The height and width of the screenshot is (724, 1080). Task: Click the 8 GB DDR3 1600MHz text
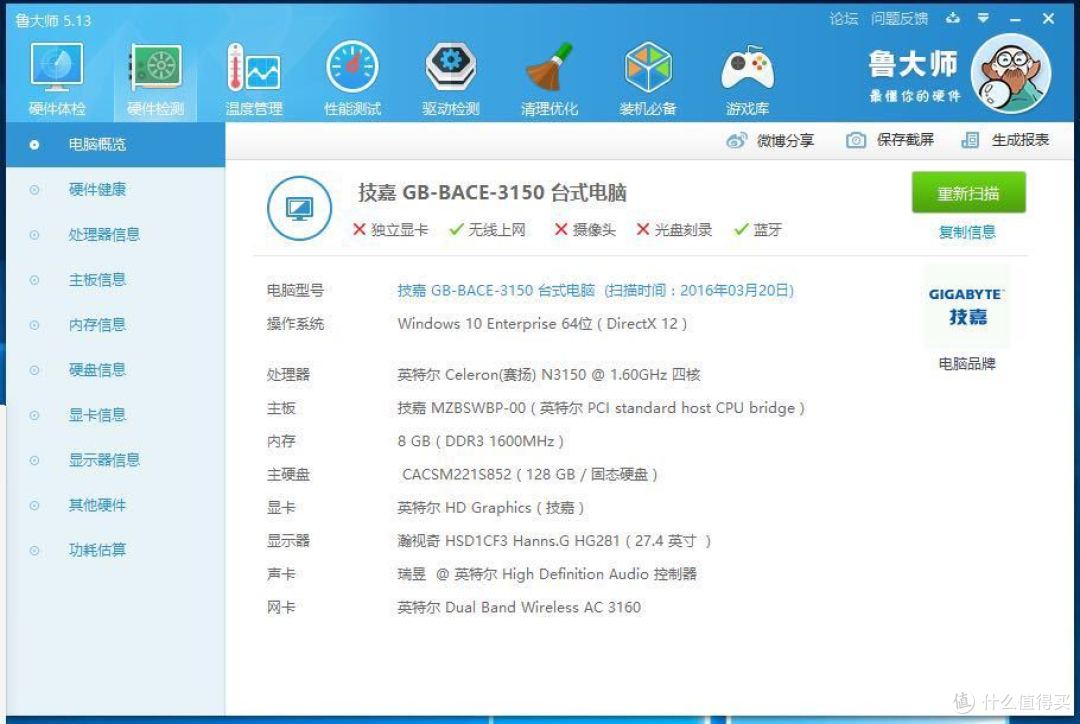pyautogui.click(x=481, y=441)
